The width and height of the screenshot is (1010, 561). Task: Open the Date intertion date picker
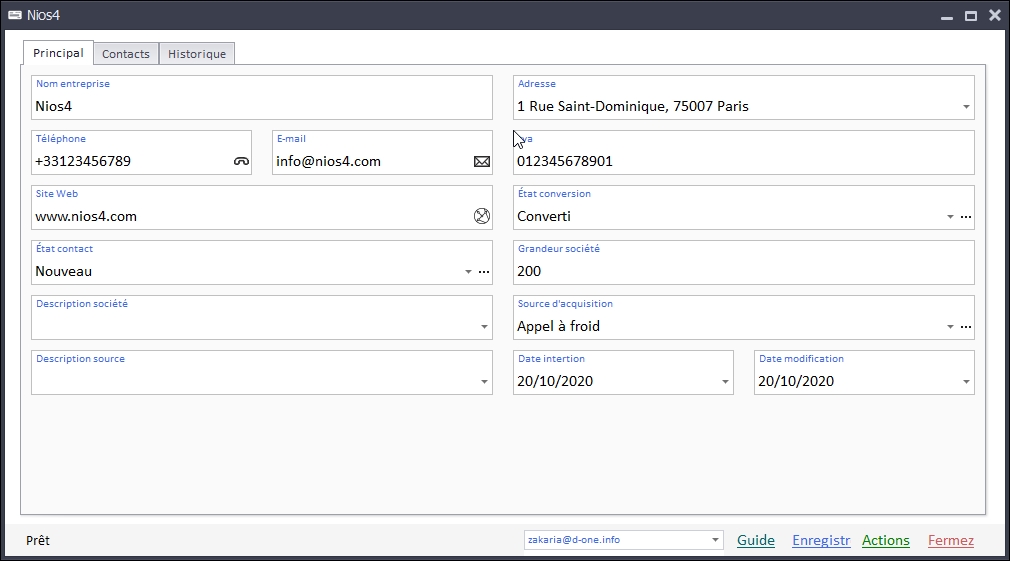[x=725, y=382]
